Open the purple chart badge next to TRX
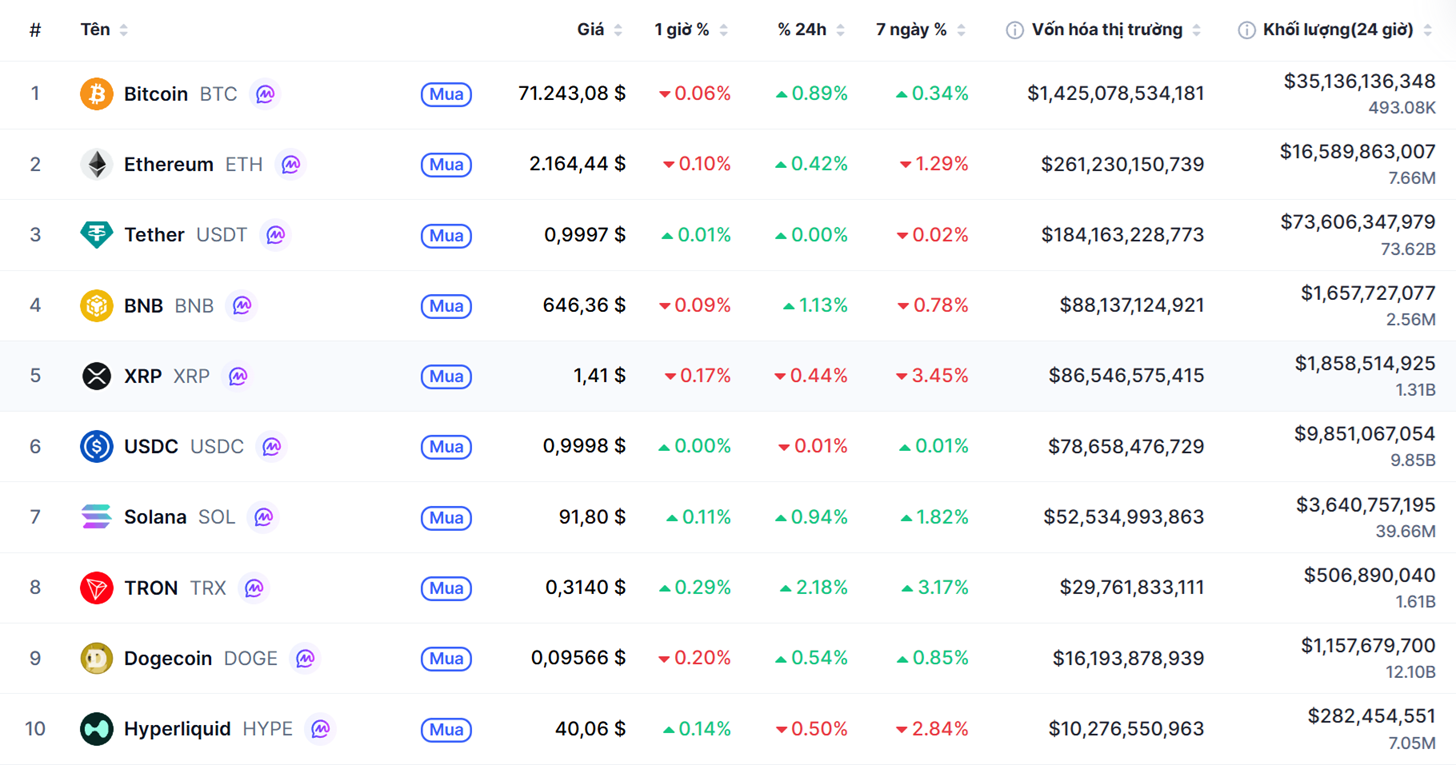This screenshot has height=765, width=1456. [254, 588]
